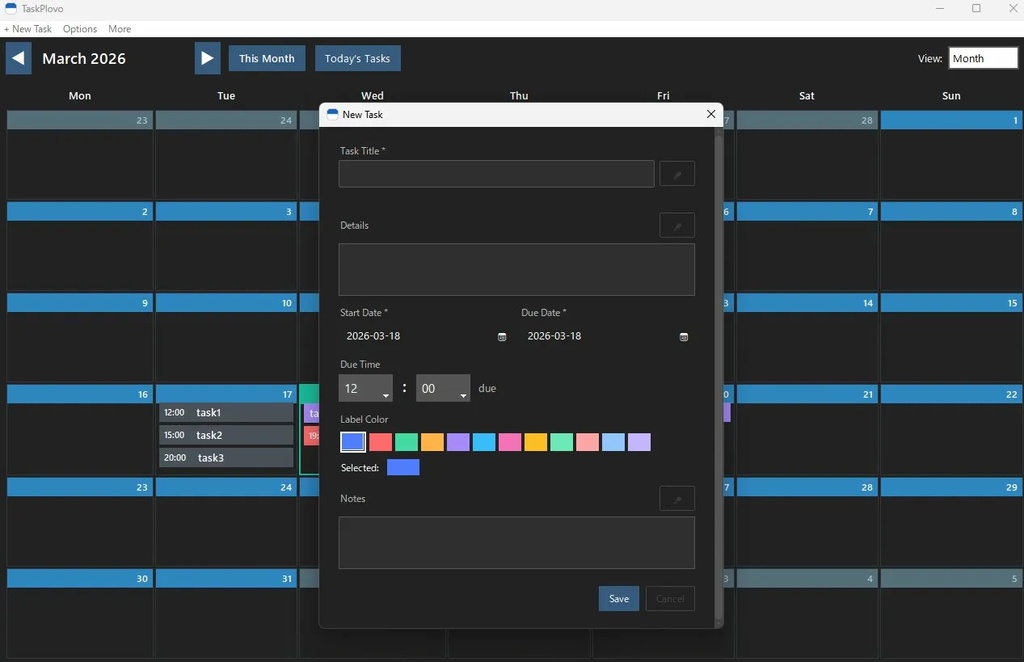The image size is (1024, 662).
Task: Select the pink label color swatch (seventh)
Action: pyautogui.click(x=509, y=442)
